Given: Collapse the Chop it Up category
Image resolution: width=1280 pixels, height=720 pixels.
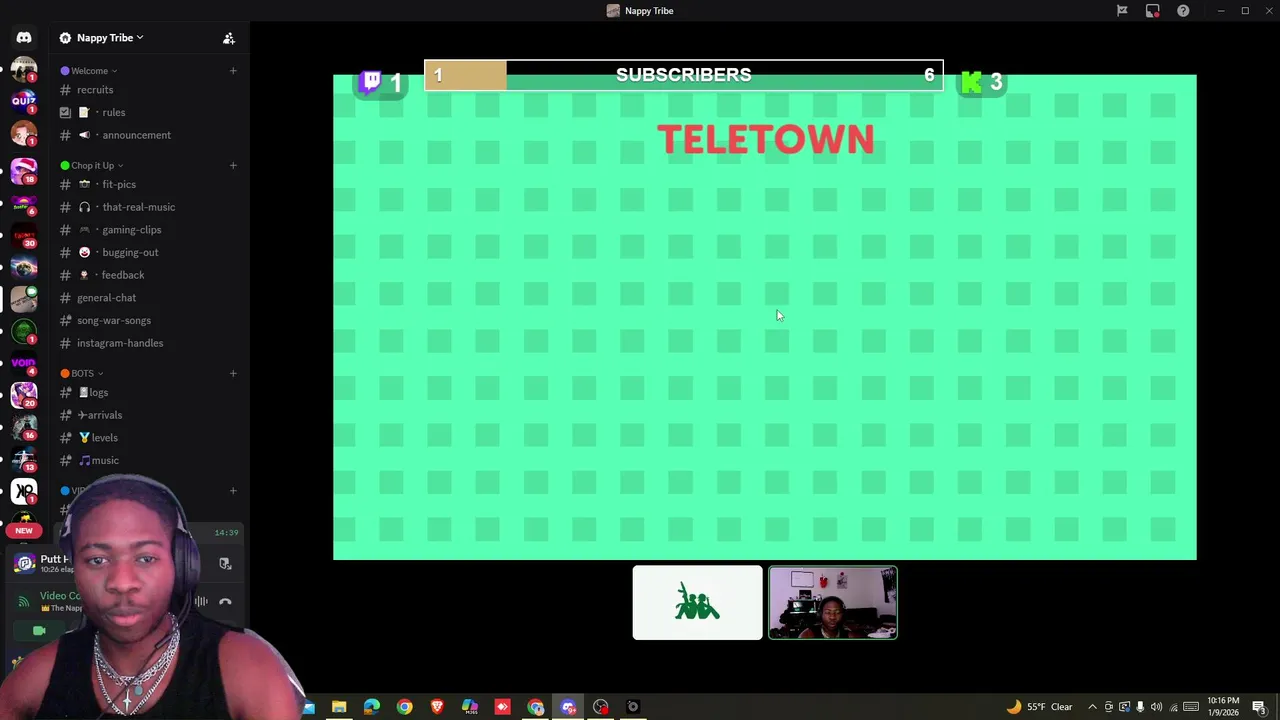Looking at the screenshot, I should [x=92, y=166].
